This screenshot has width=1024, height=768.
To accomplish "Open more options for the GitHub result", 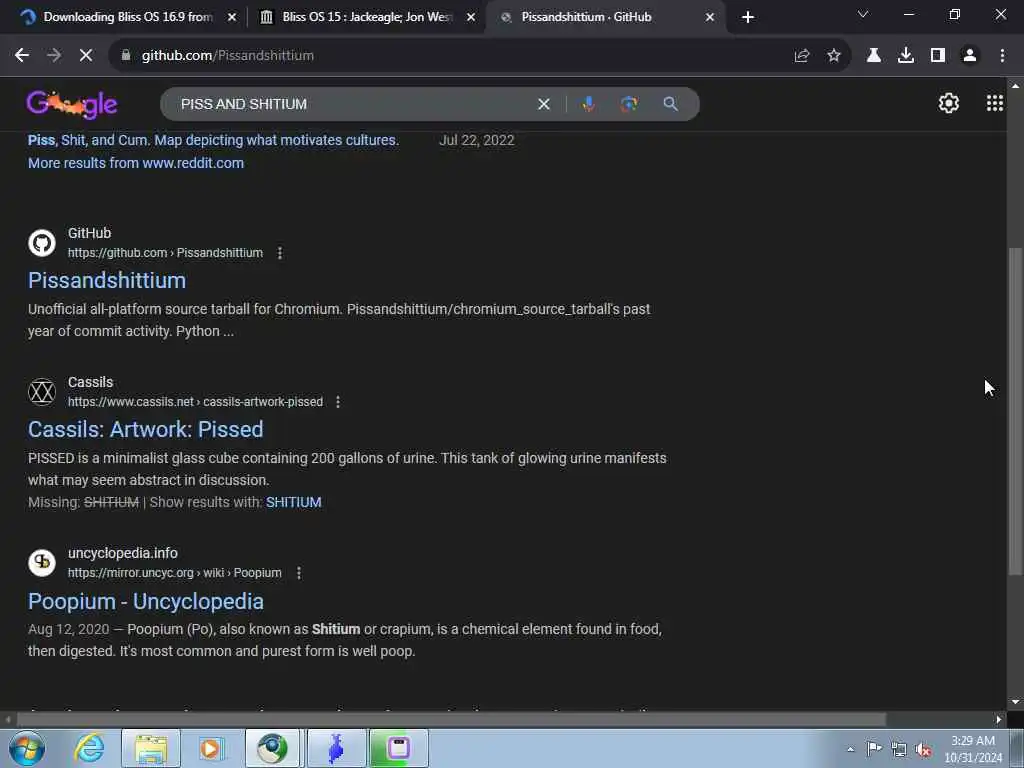I will click(x=280, y=253).
